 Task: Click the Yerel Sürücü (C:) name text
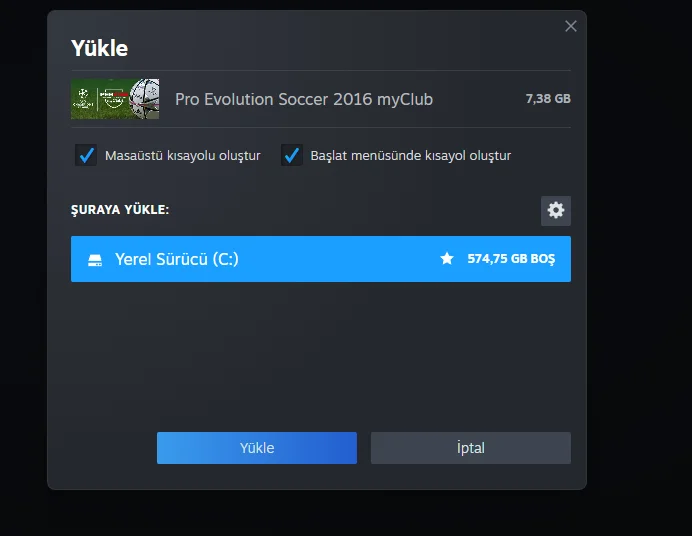click(x=177, y=259)
